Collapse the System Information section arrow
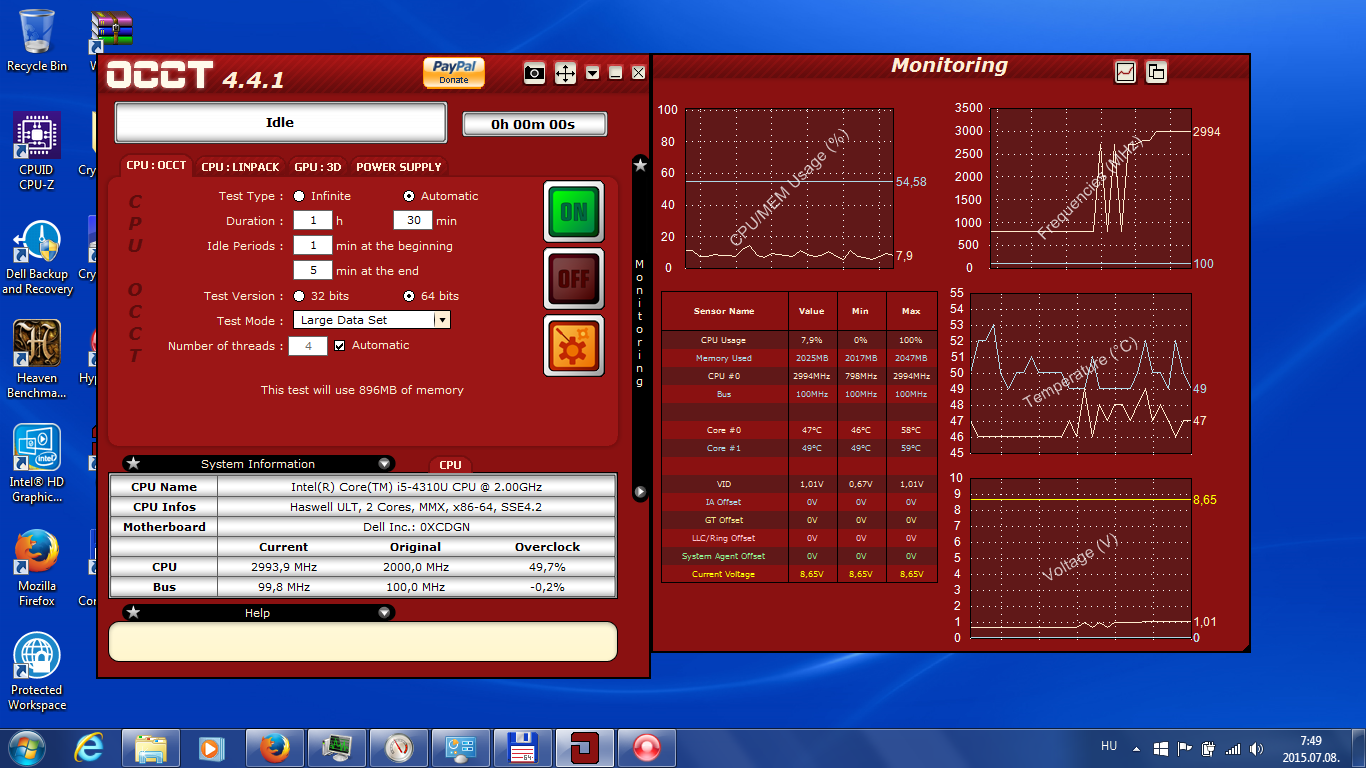Image resolution: width=1366 pixels, height=768 pixels. coord(384,464)
